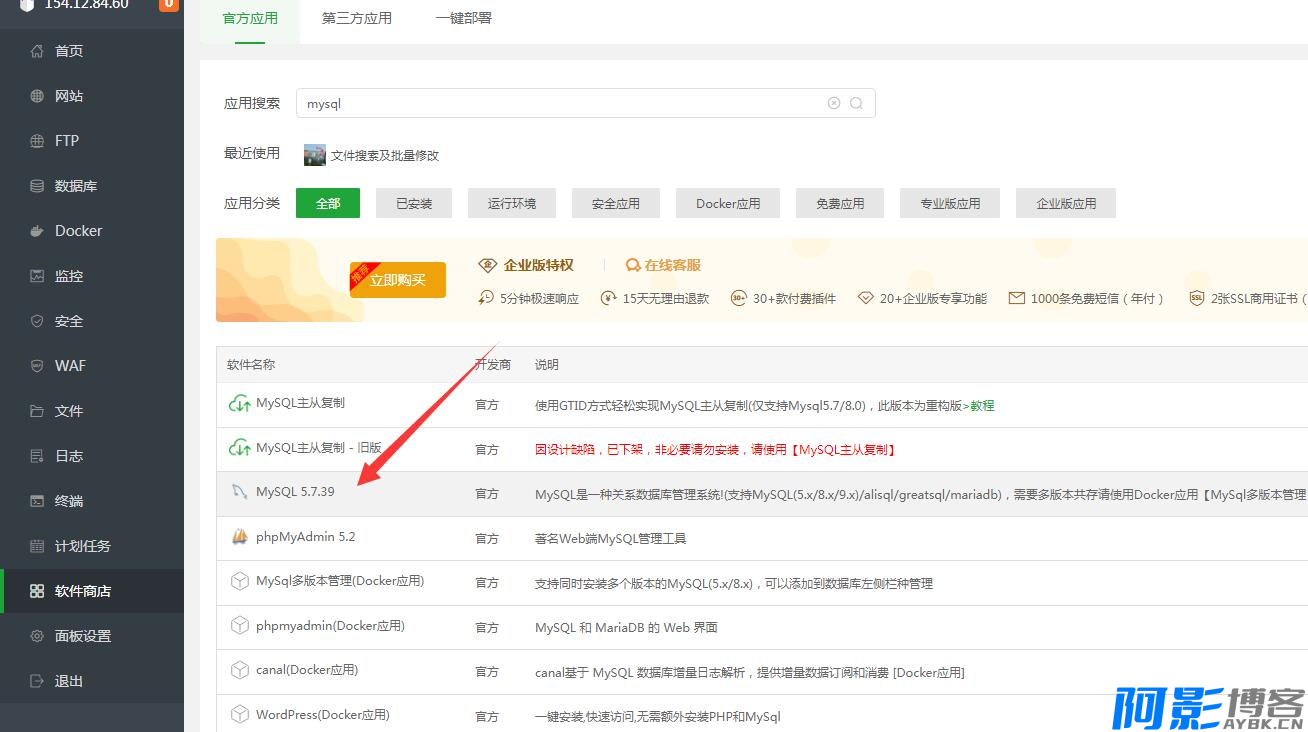The width and height of the screenshot is (1308, 732).
Task: Click the 软件商店 grid icon
Action: pos(37,591)
